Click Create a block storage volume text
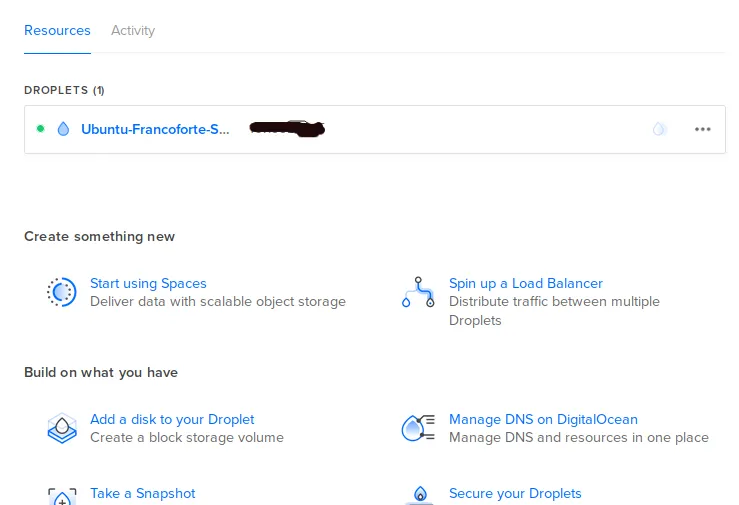The image size is (739, 505). point(187,438)
